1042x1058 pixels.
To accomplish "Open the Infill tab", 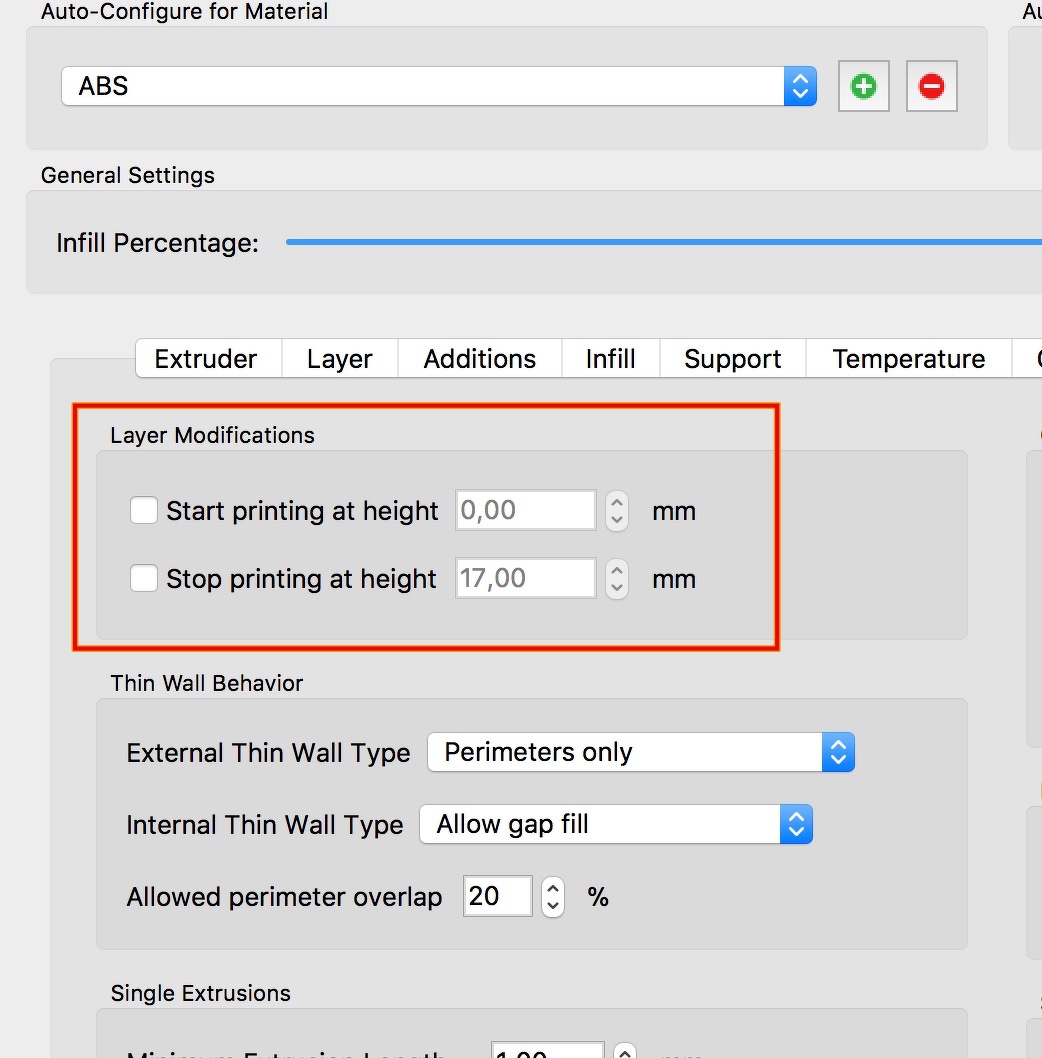I will 610,359.
